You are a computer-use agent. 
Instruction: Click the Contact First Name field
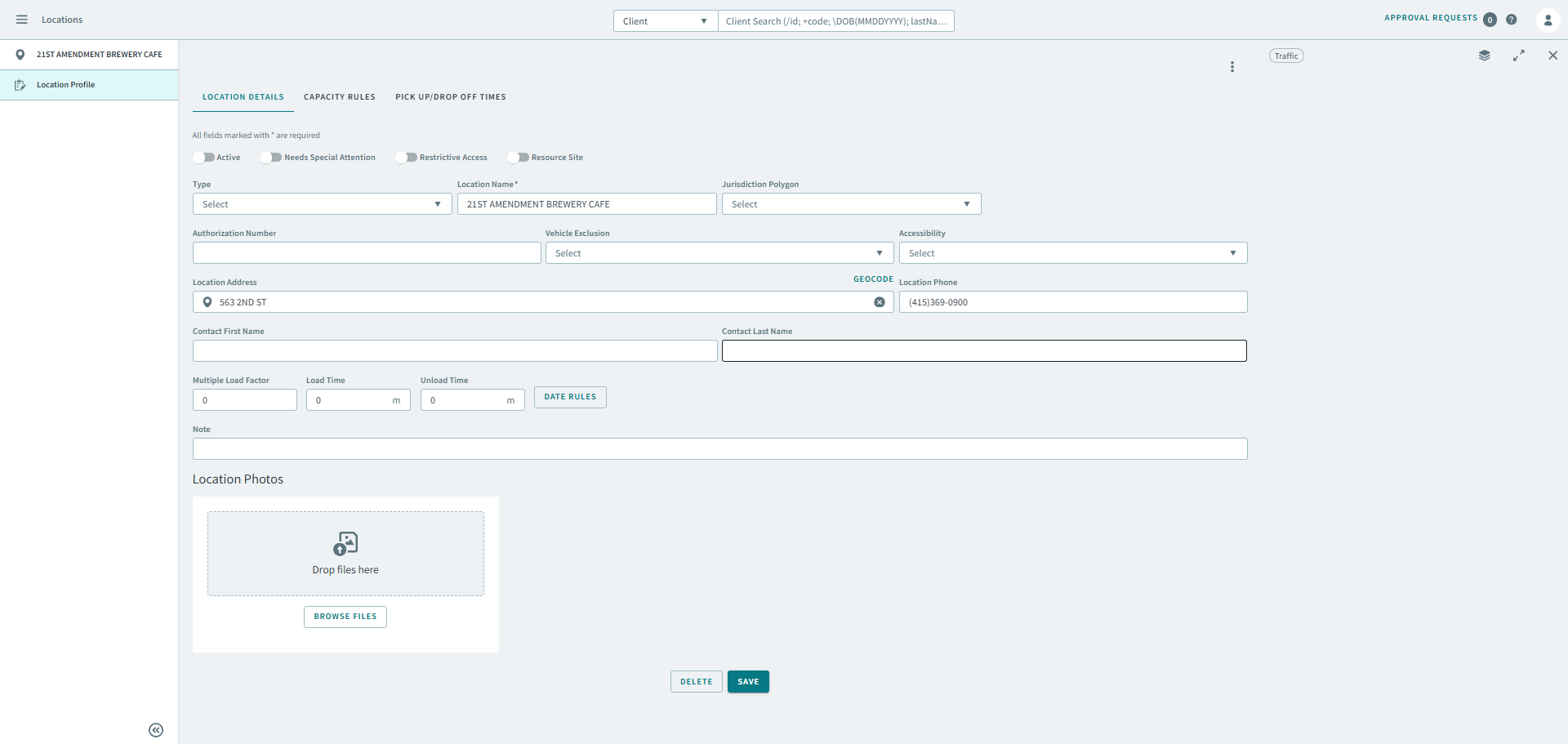click(x=455, y=351)
